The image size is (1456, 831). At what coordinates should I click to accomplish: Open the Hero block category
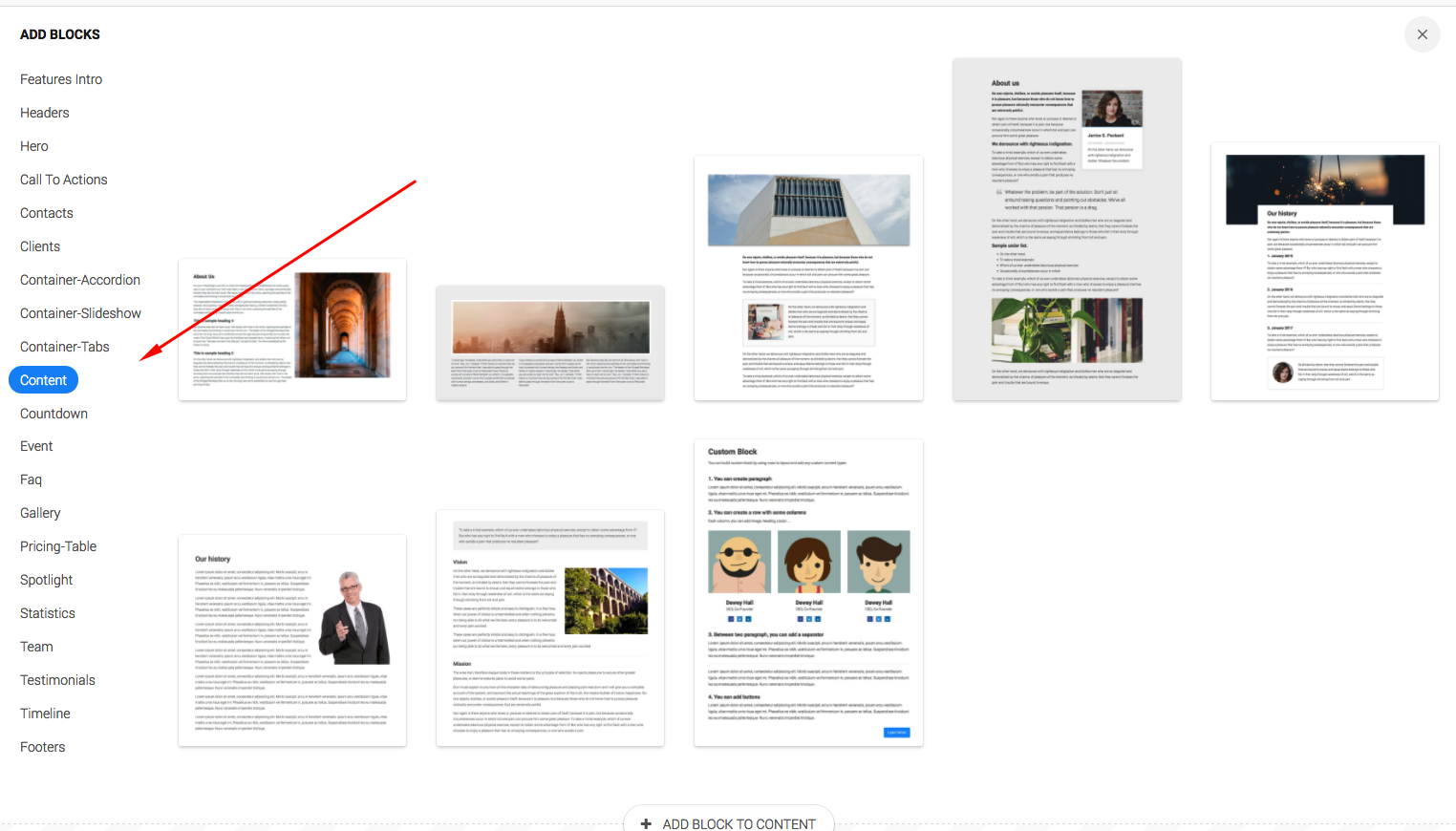[x=33, y=145]
